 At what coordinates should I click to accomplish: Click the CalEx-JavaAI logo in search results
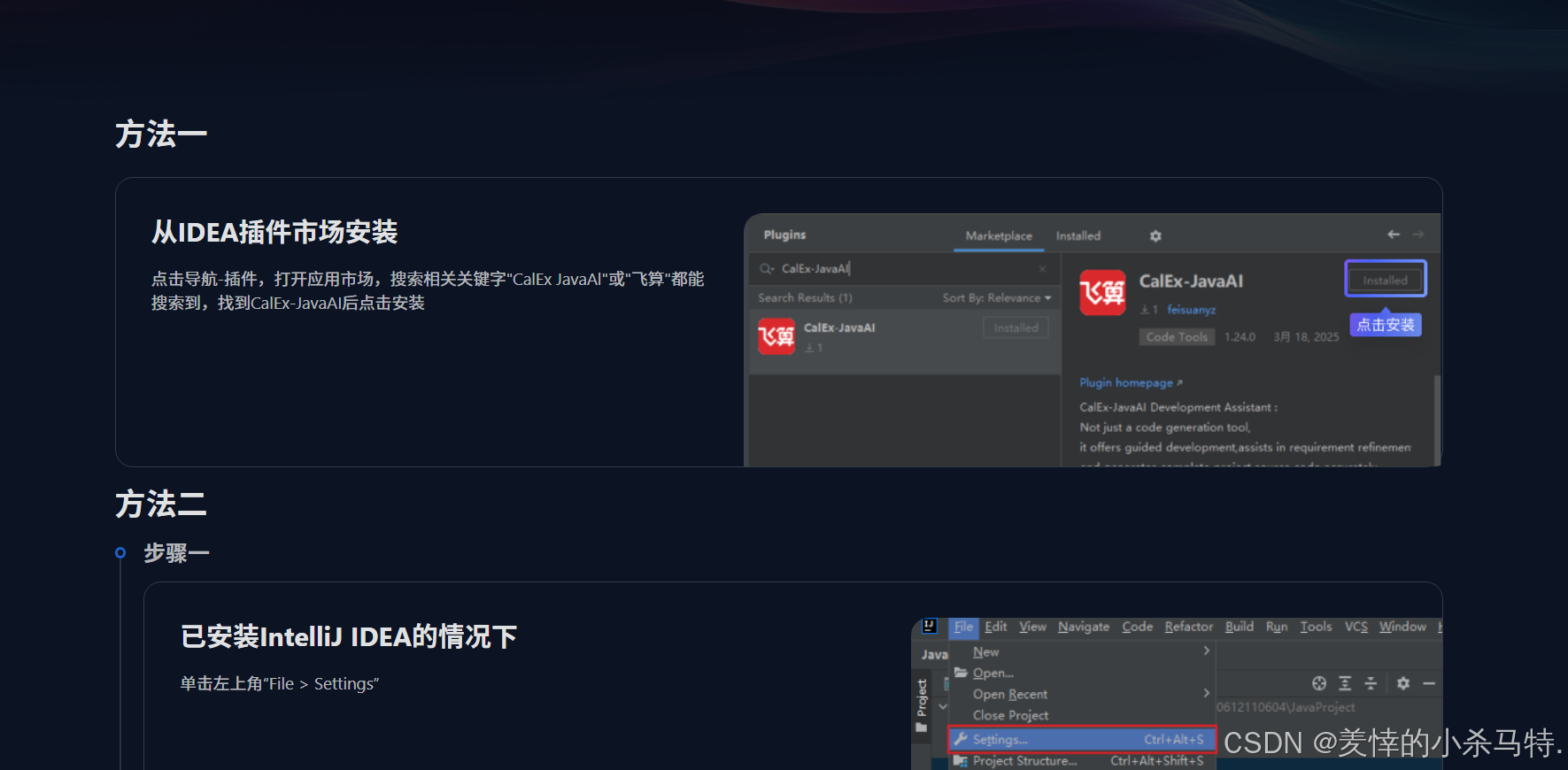click(776, 336)
